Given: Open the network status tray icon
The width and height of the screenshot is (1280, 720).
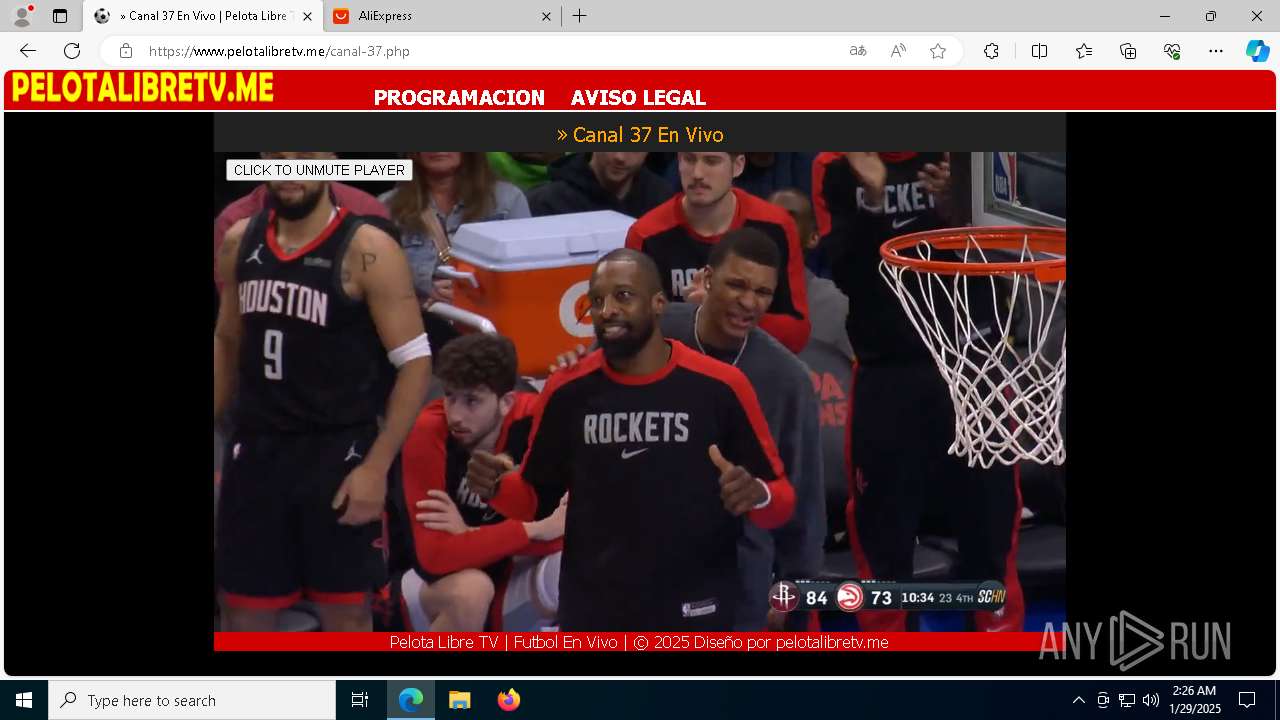Looking at the screenshot, I should 1127,700.
